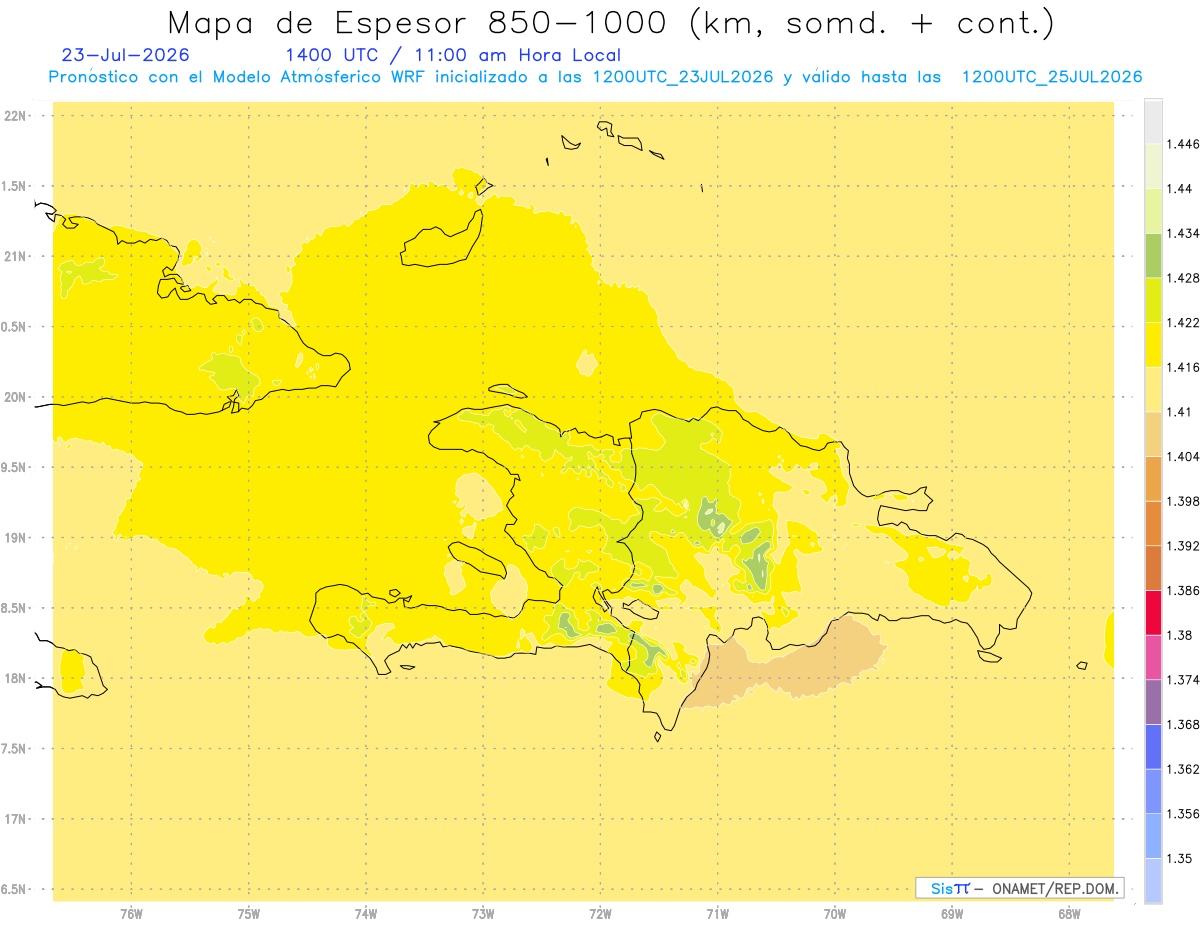Click the '68W' longitude label
The height and width of the screenshot is (927, 1200).
point(1069,914)
